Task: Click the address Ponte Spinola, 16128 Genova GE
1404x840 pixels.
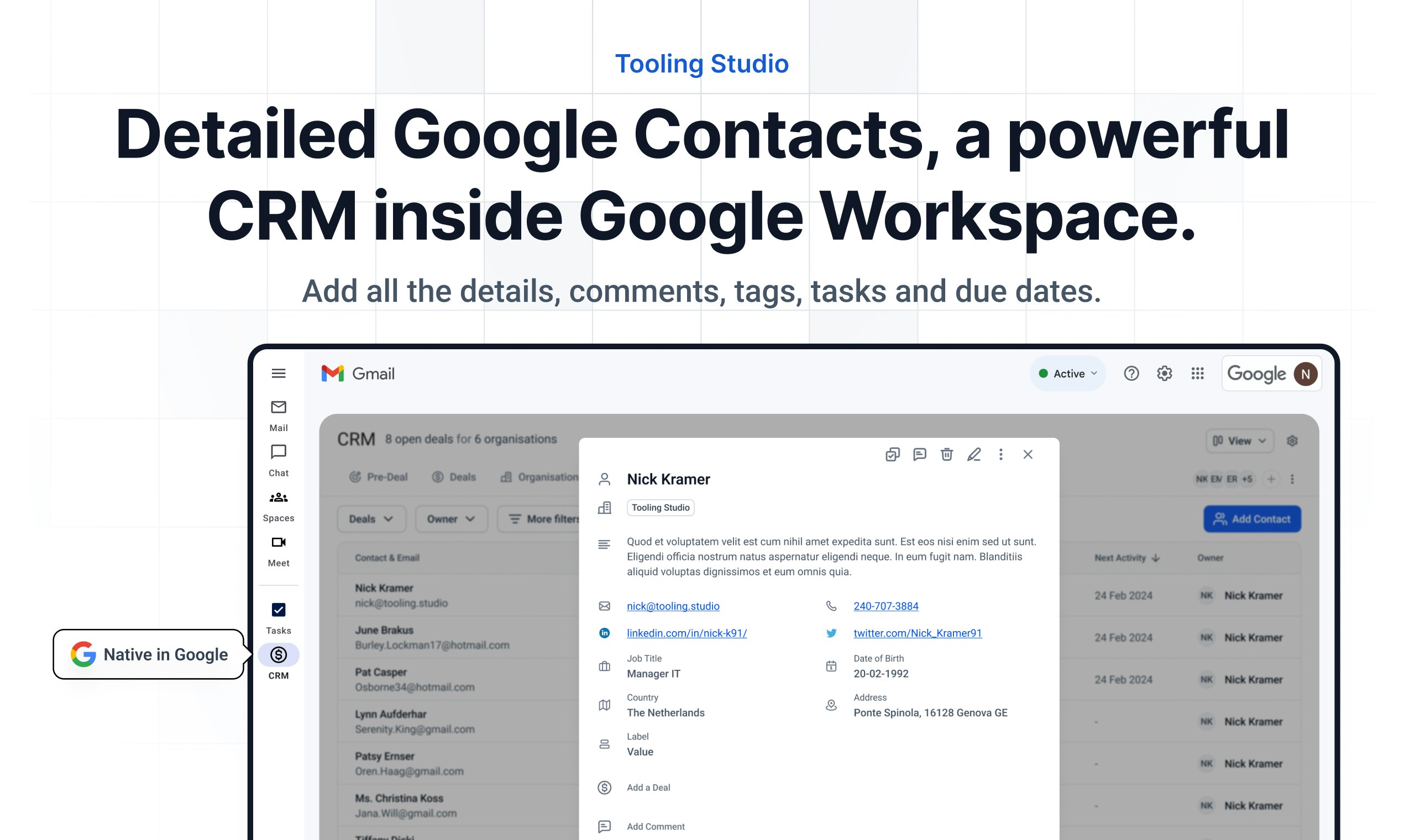Action: point(930,713)
